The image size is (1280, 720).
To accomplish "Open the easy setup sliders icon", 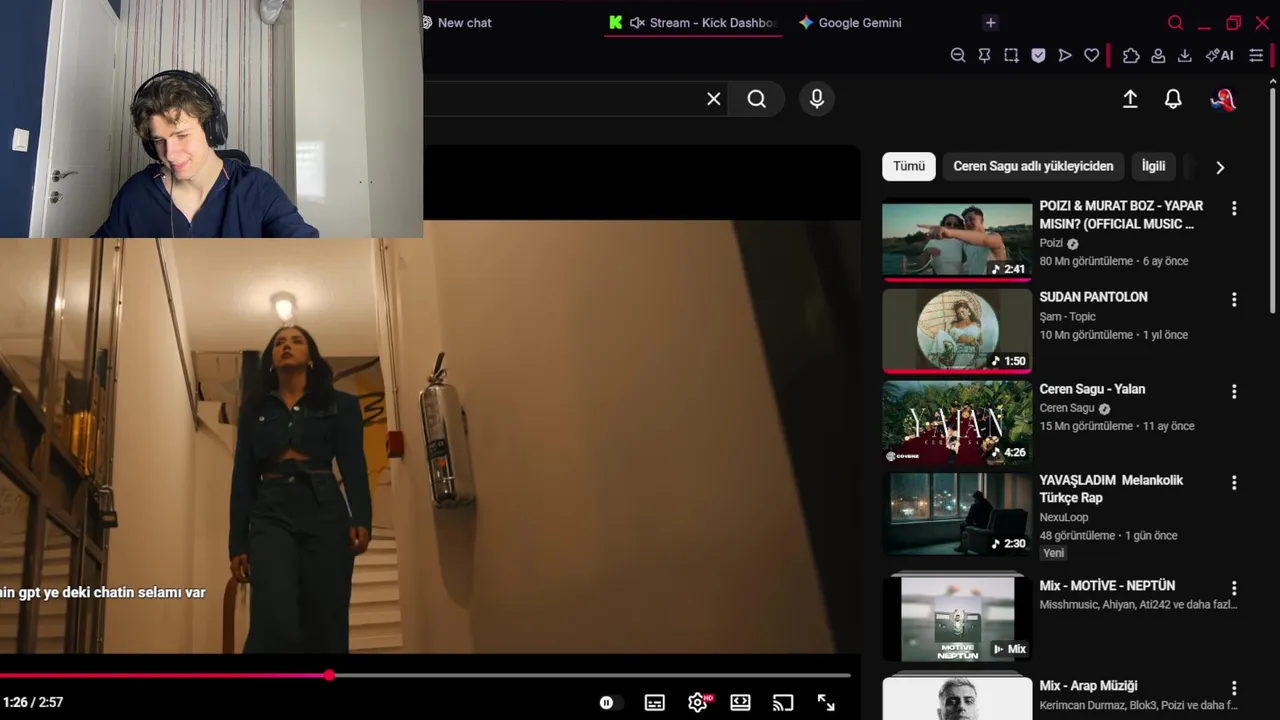I will pos(1257,56).
